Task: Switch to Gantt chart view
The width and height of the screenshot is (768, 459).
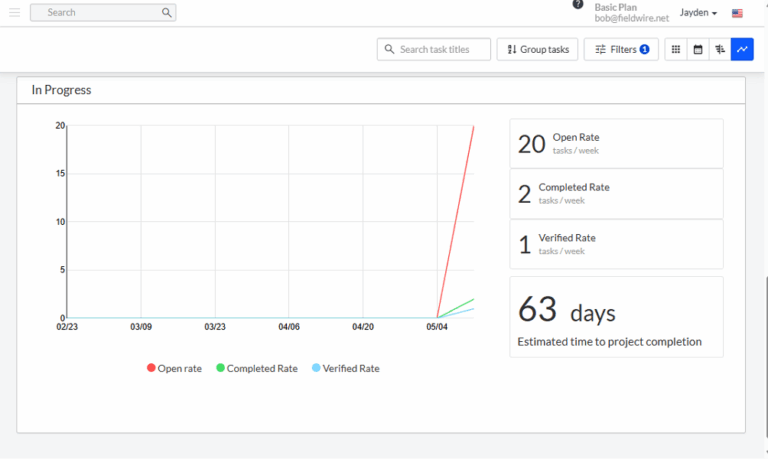Action: tap(720, 49)
